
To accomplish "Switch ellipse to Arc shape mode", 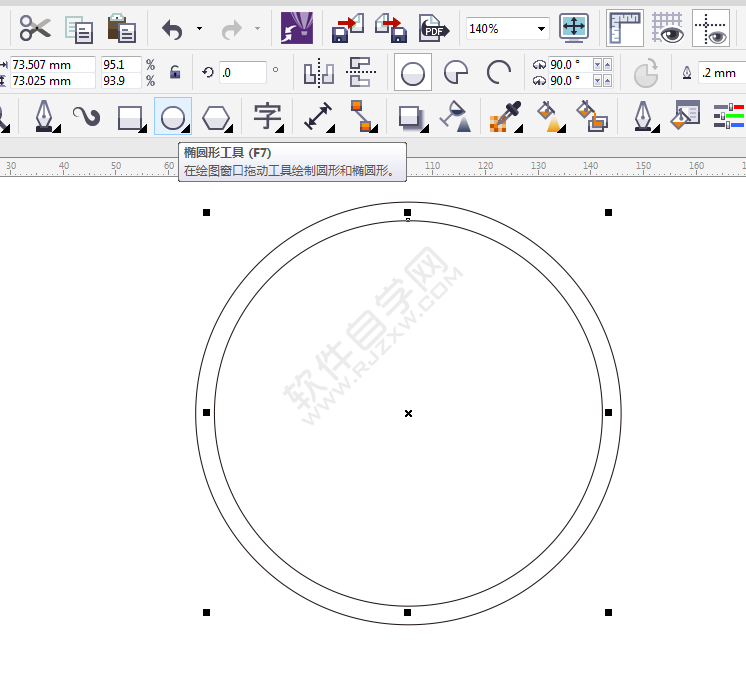I will [498, 73].
